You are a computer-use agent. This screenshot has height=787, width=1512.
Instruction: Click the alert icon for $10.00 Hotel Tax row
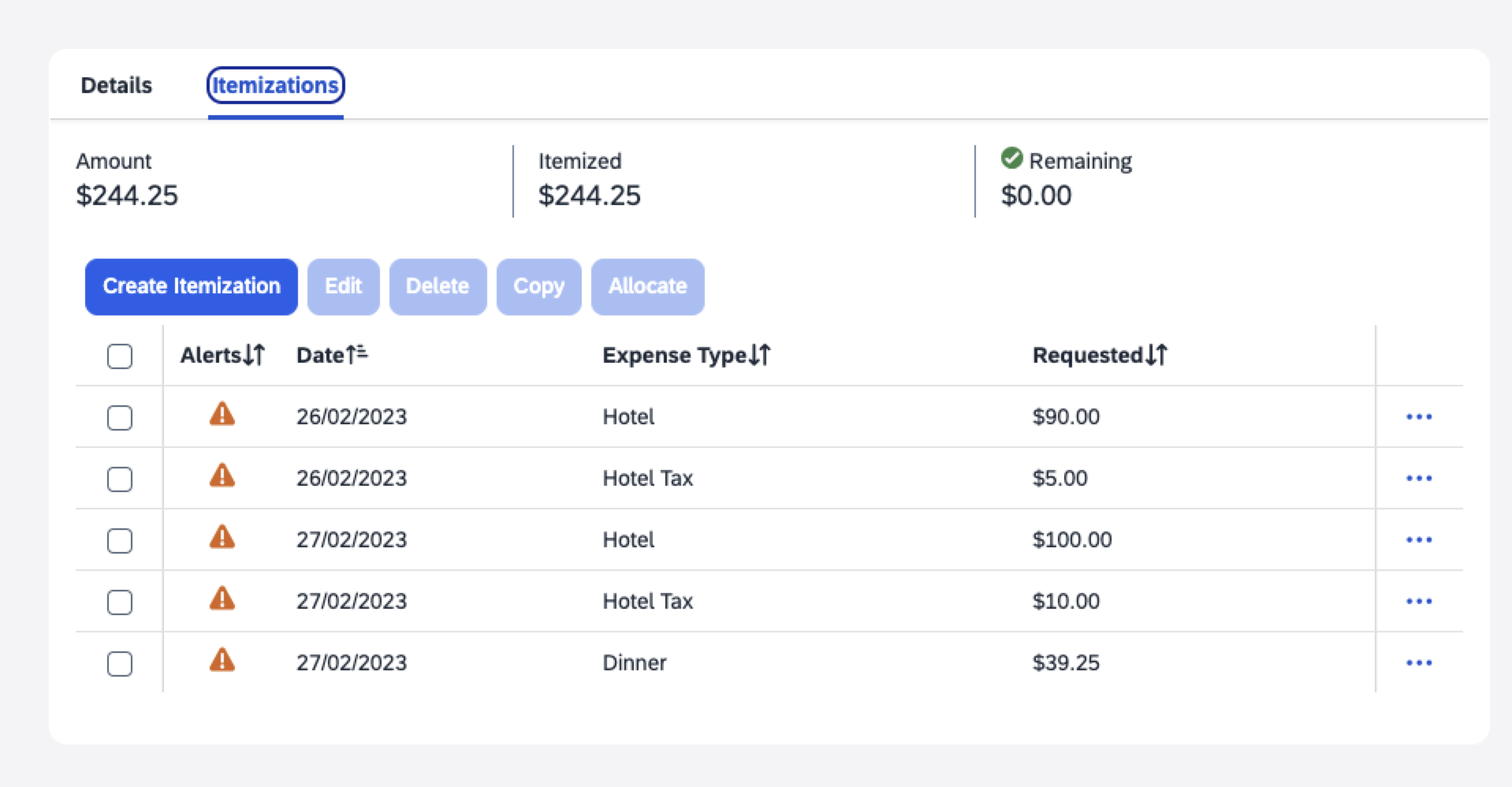222,599
